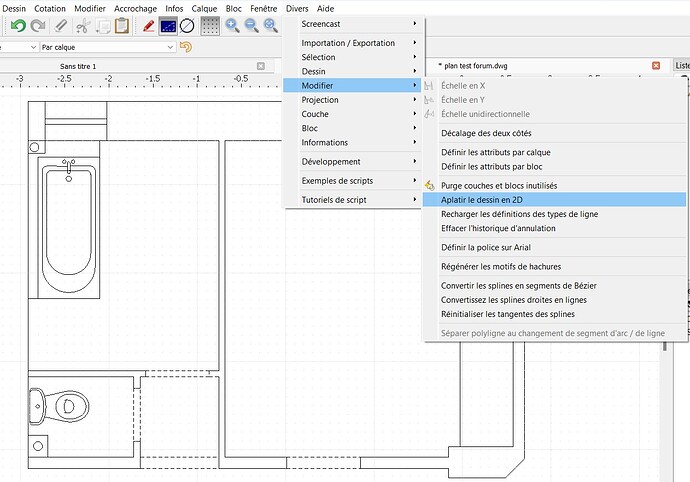
Task: Click the orange back-arrow icon near Par calque
Action: pyautogui.click(x=186, y=47)
